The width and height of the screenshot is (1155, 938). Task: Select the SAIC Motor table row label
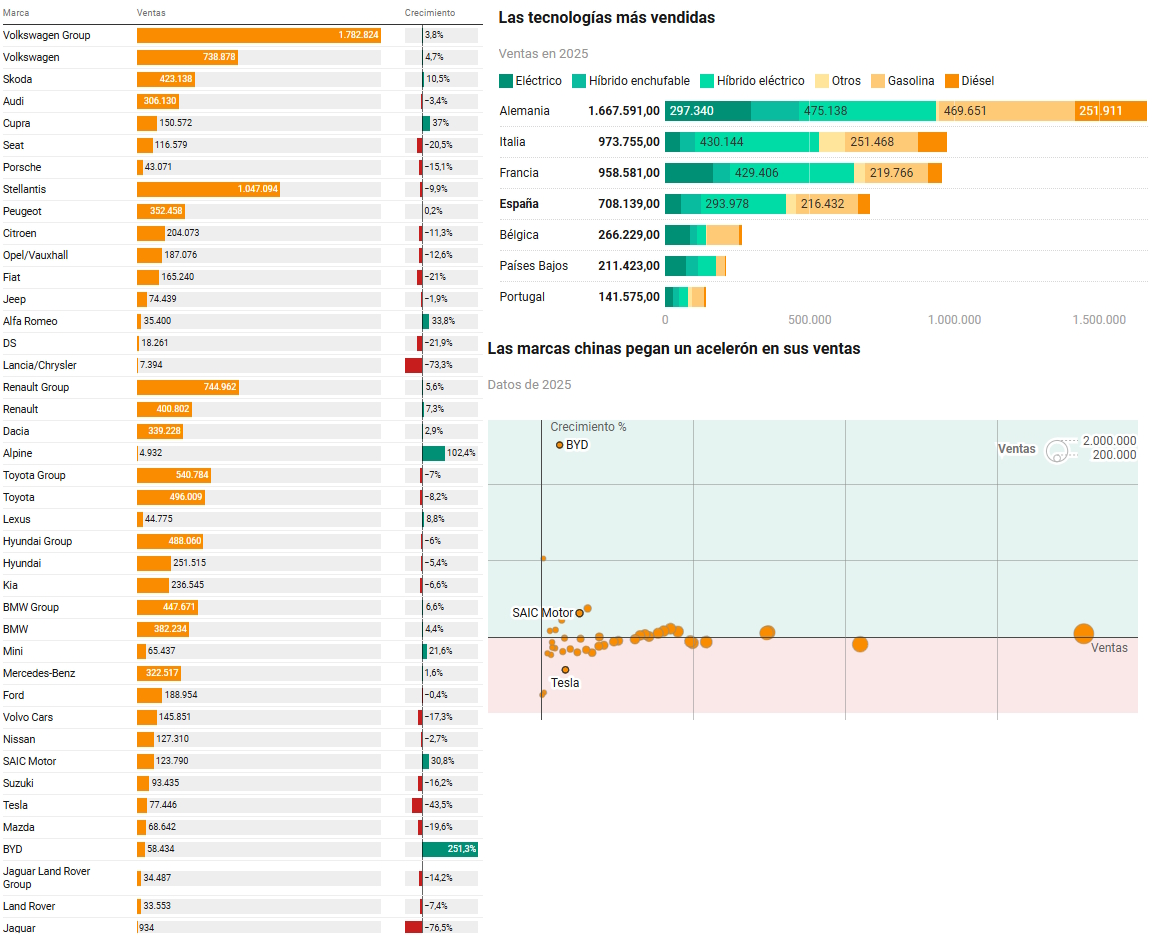coord(29,761)
